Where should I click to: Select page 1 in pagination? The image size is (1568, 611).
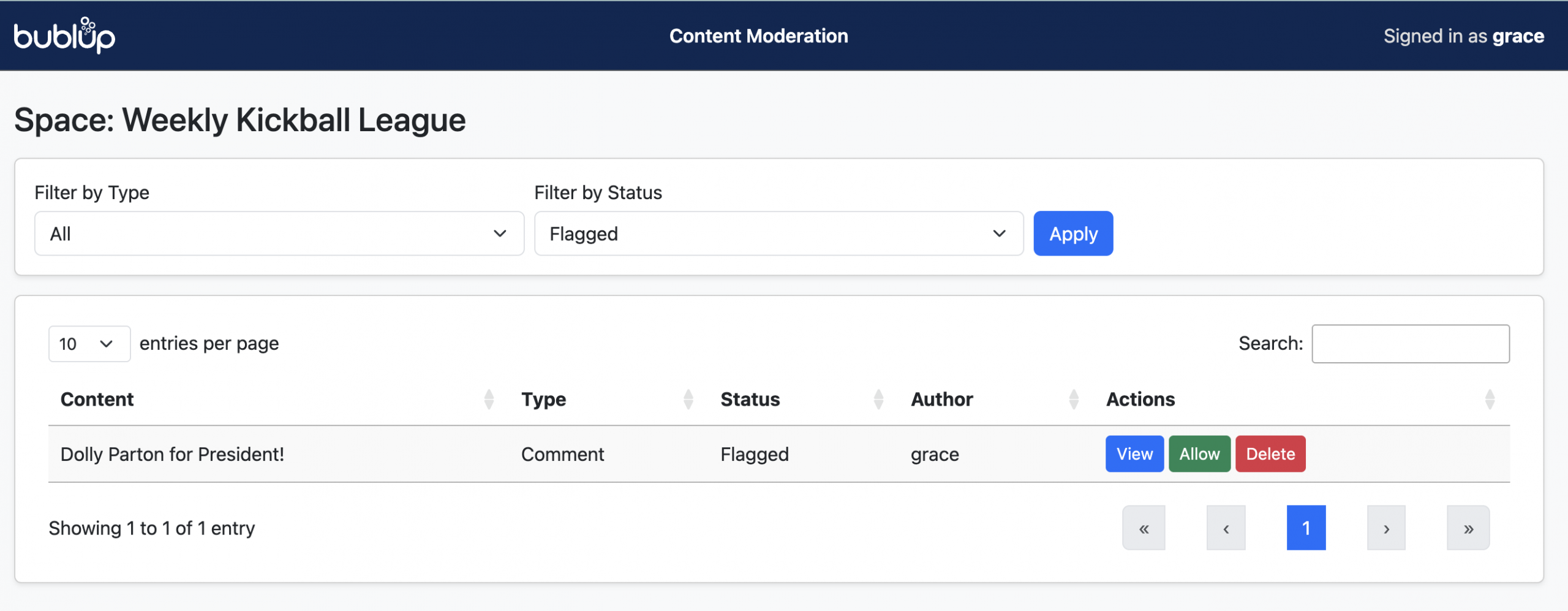[1306, 528]
